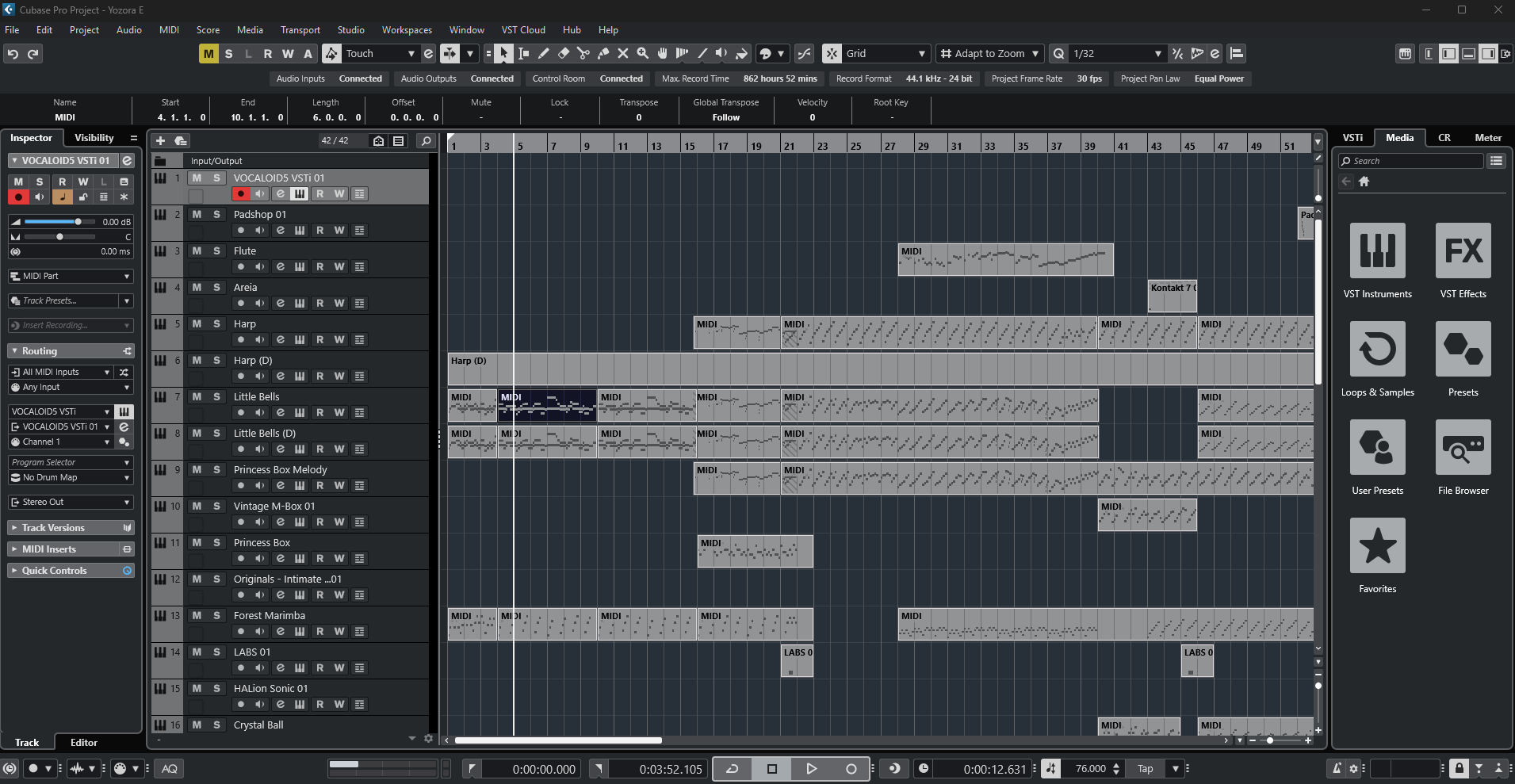The height and width of the screenshot is (784, 1515).
Task: Open the 1/32 quantize preset dropdown
Action: click(1117, 54)
